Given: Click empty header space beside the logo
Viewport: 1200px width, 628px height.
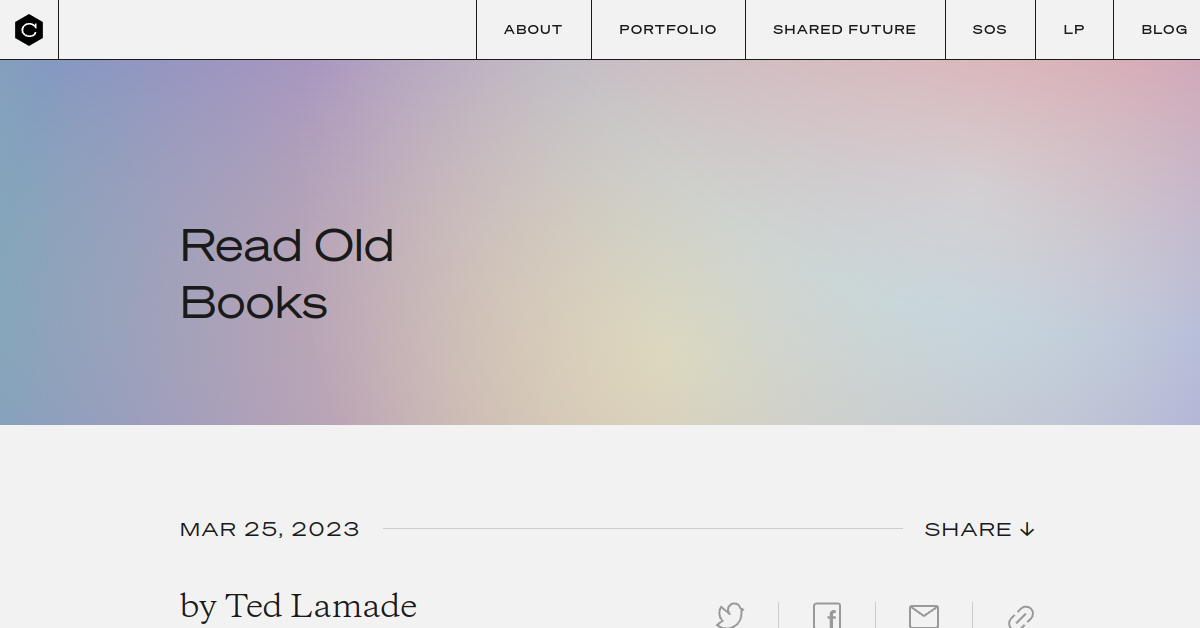Looking at the screenshot, I should pos(267,30).
